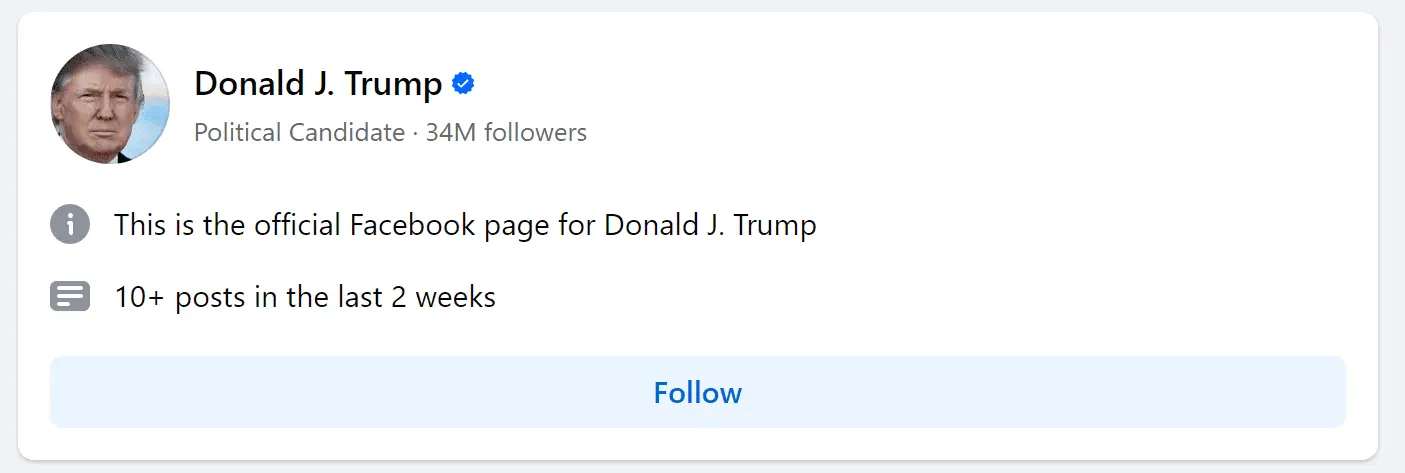The image size is (1405, 473).
Task: Click the gray info circle icon
Action: (70, 224)
